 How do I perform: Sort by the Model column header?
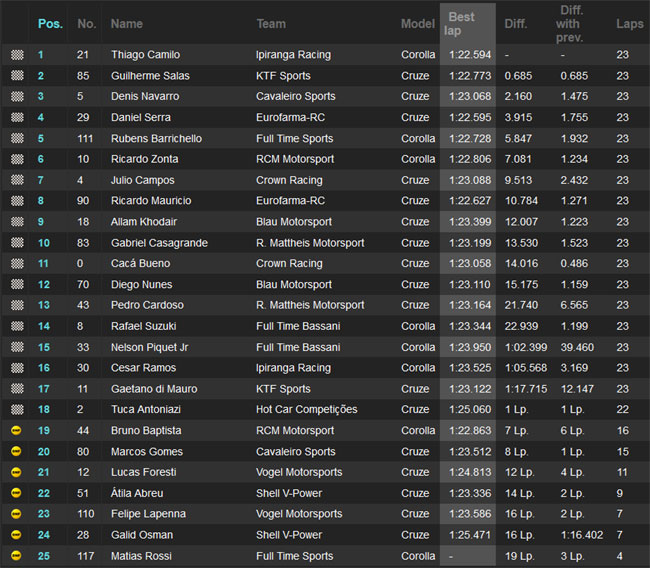[418, 24]
